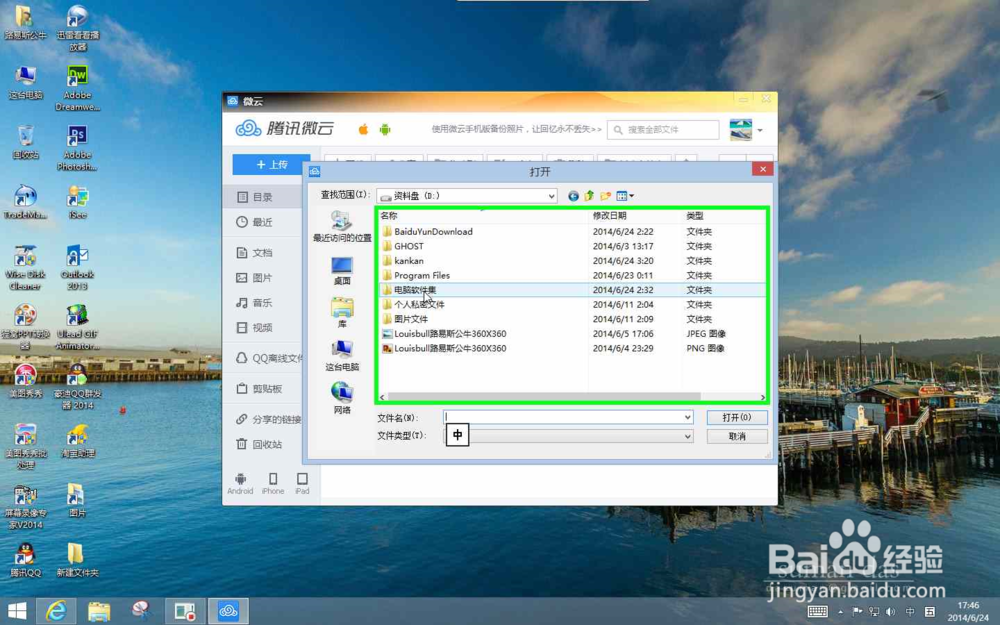1000x625 pixels.
Task: Expand the 查找范围 location dropdown
Action: (x=553, y=196)
